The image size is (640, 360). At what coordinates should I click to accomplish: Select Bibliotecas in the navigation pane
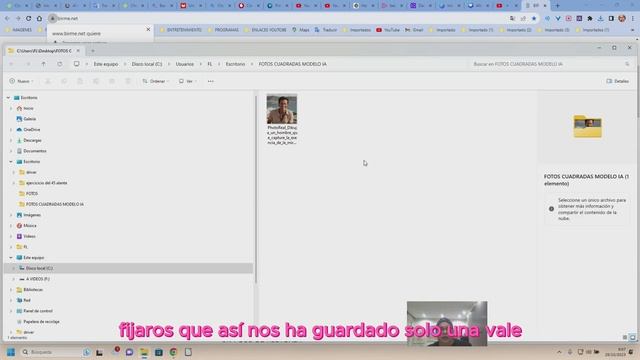[x=33, y=289]
